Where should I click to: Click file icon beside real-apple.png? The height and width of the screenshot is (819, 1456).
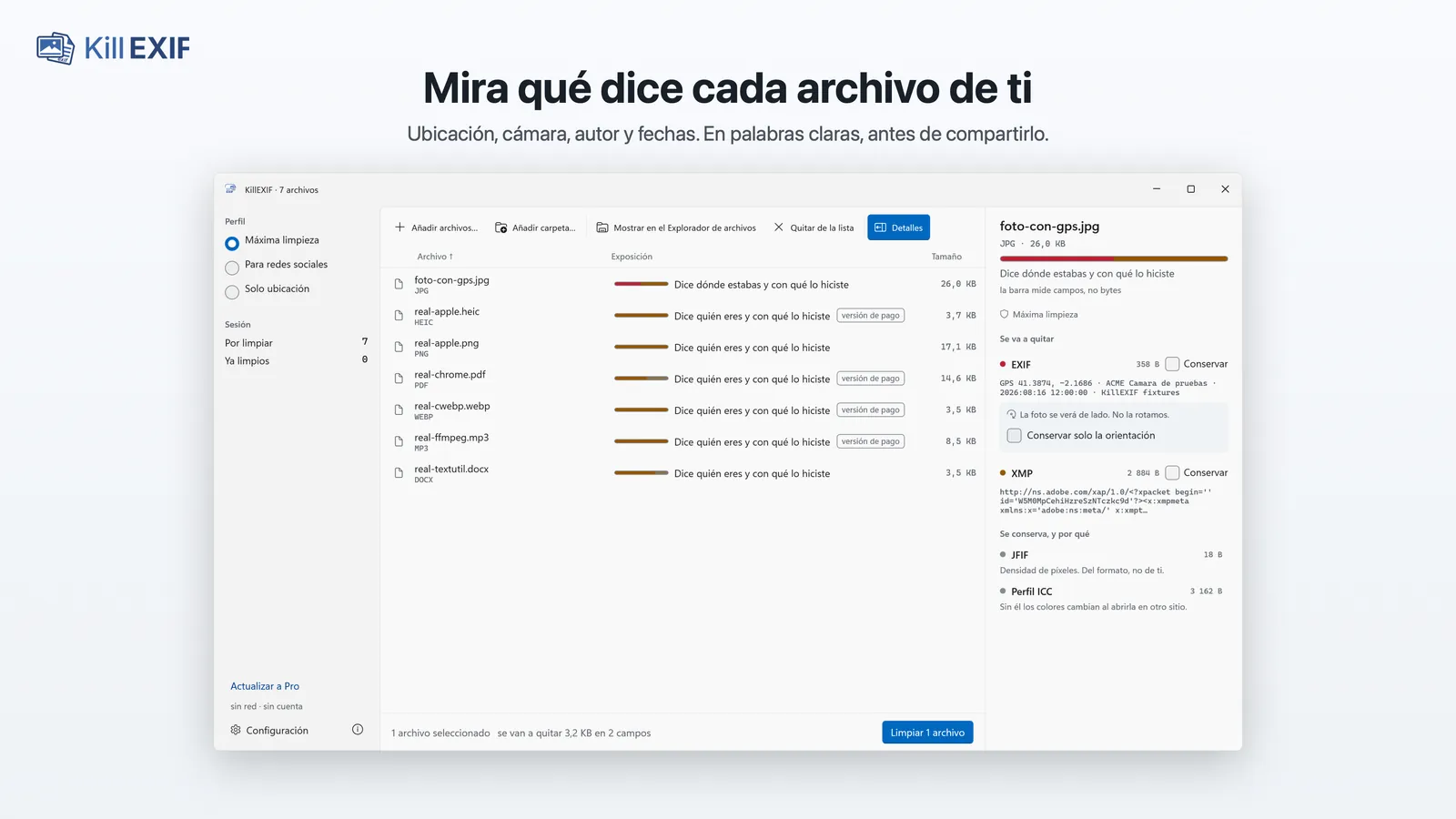[x=399, y=348]
